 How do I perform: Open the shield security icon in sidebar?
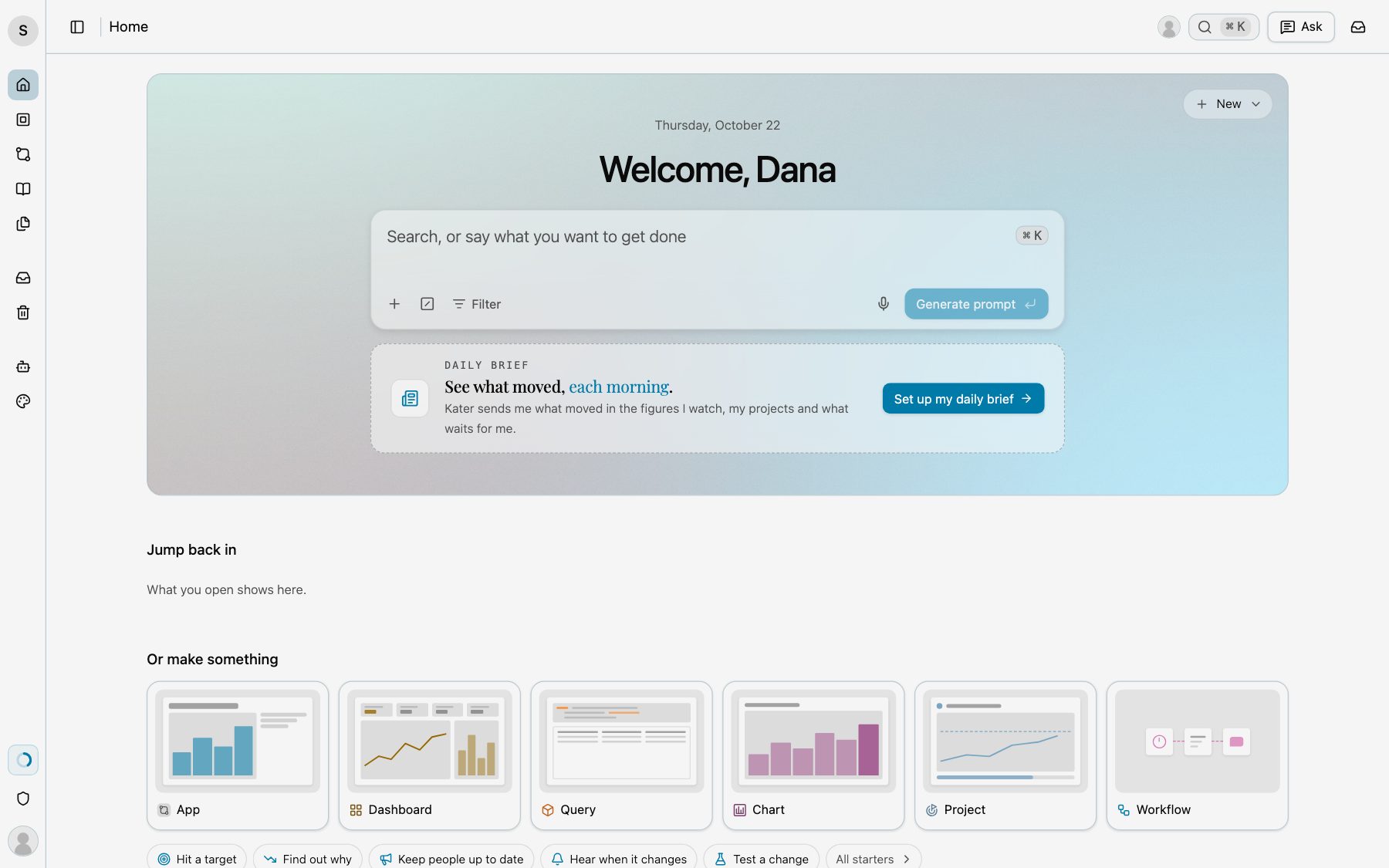pos(23,799)
